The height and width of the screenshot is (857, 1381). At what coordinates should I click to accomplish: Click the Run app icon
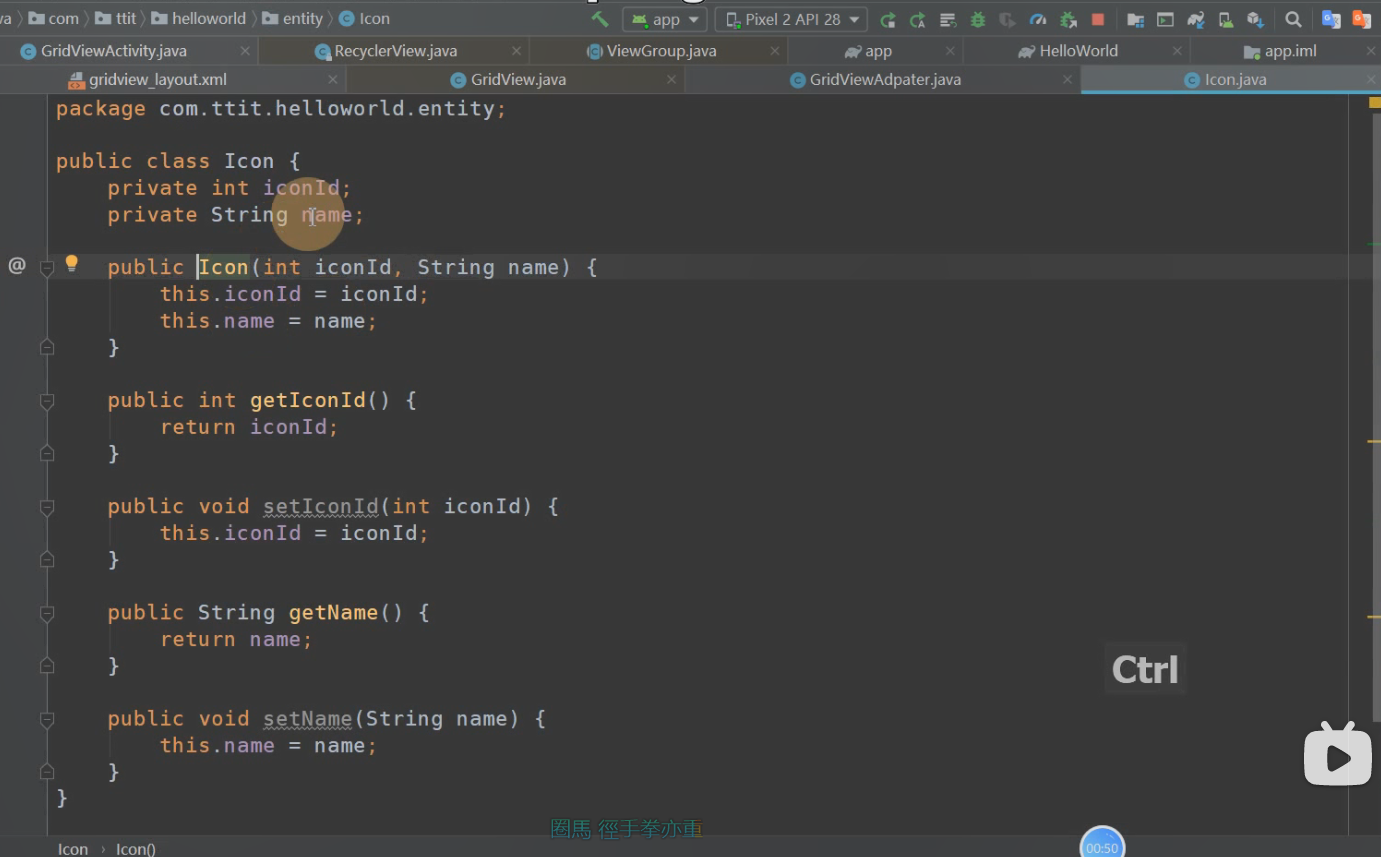[x=887, y=19]
